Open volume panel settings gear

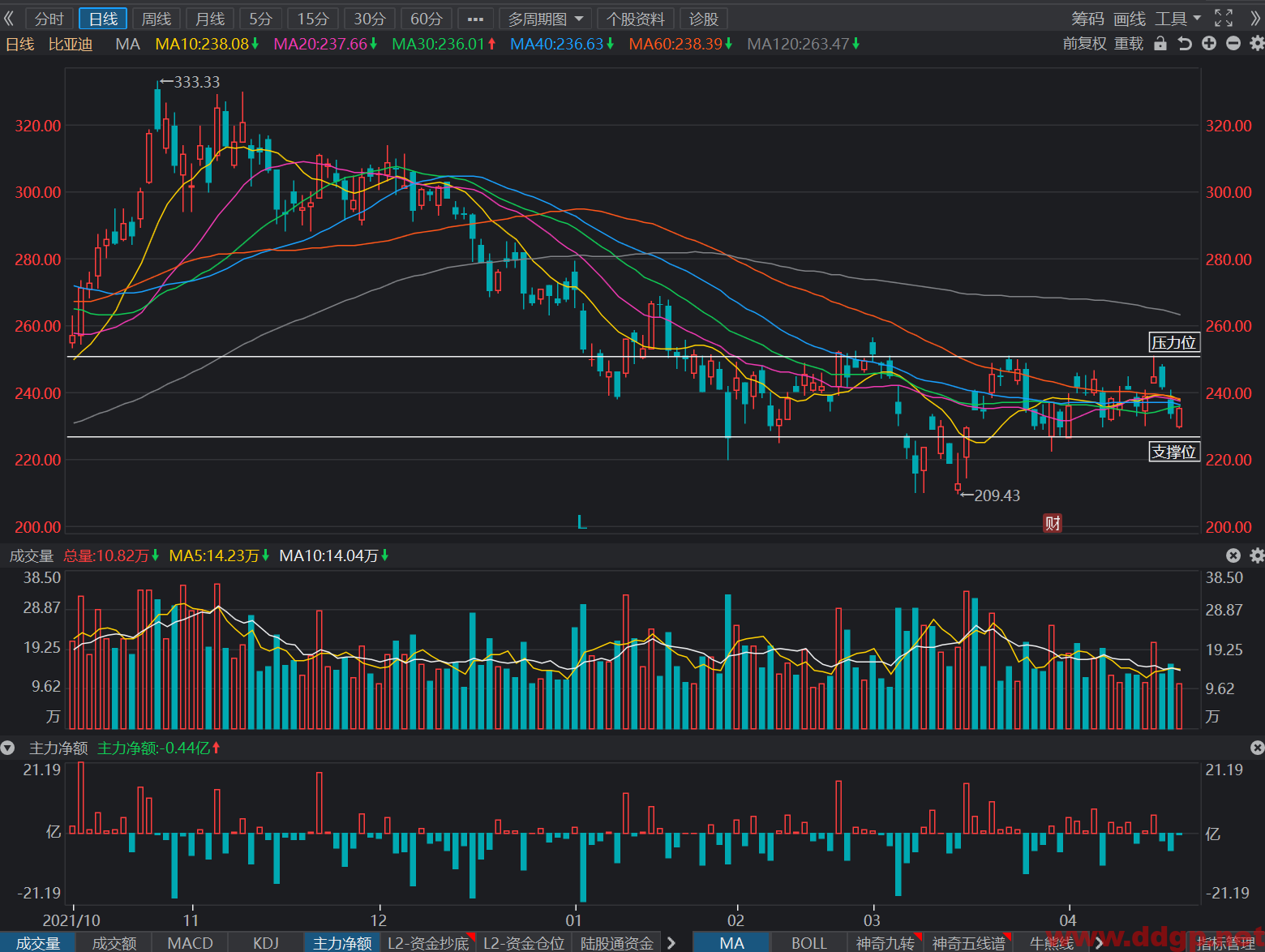click(x=1256, y=555)
